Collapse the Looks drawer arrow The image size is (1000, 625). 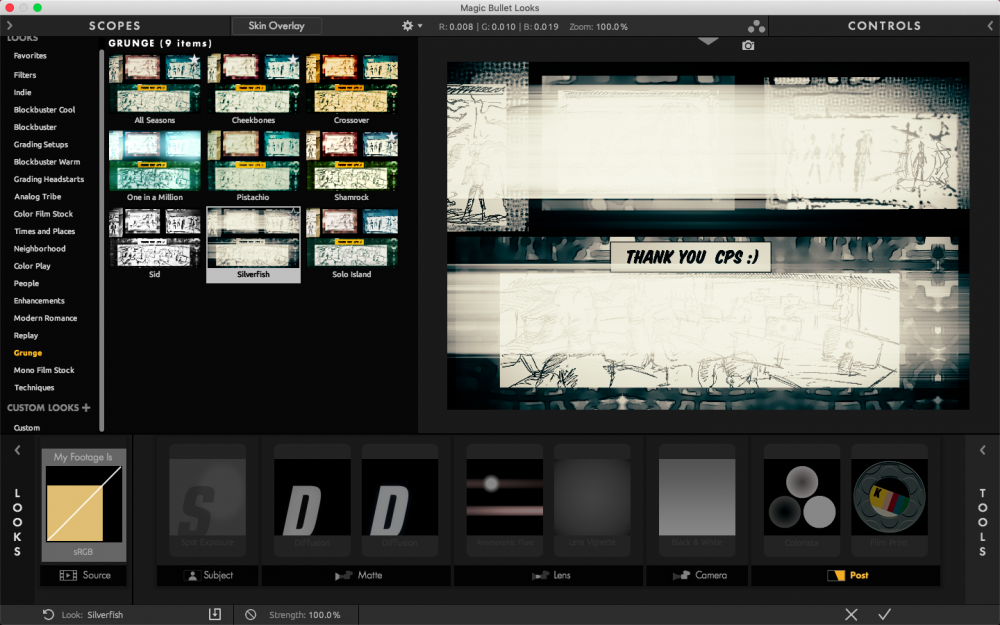click(x=17, y=450)
